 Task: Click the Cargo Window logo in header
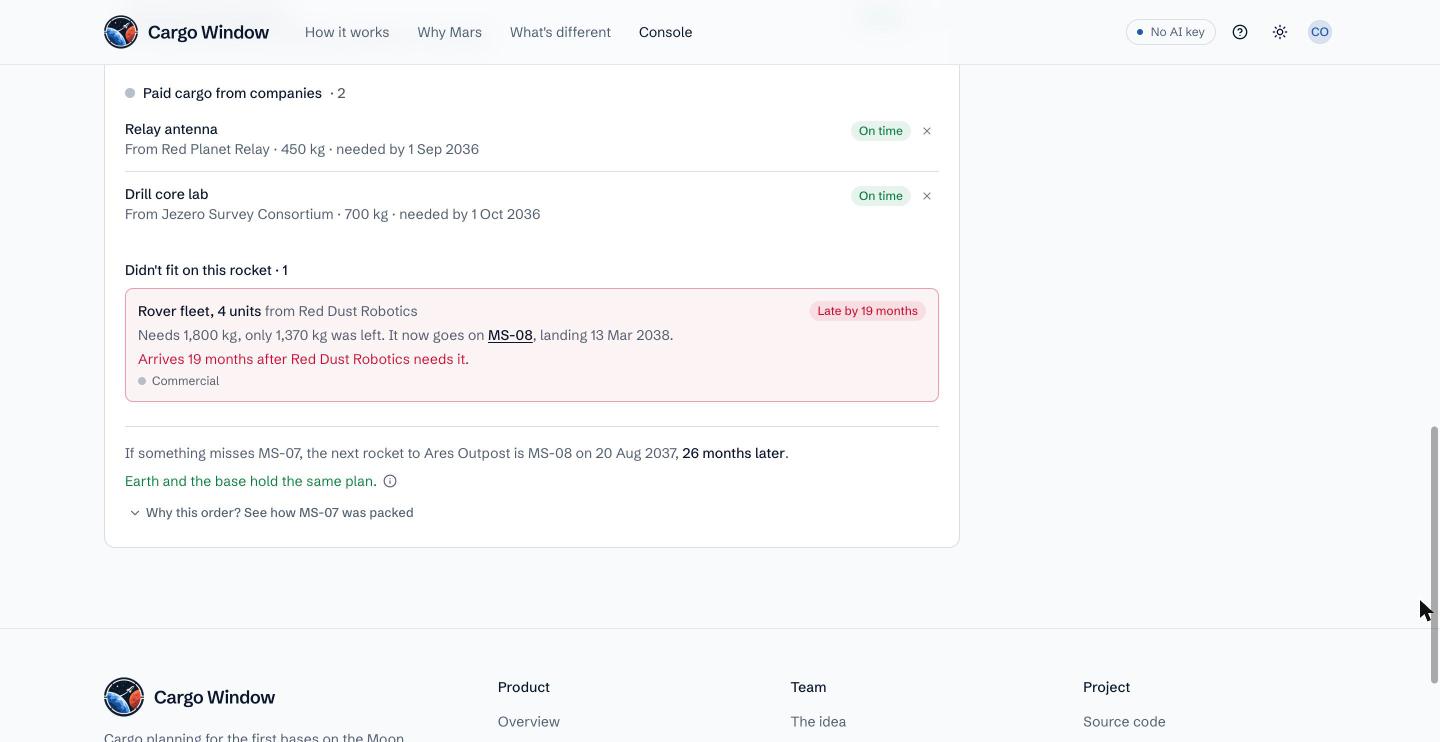pyautogui.click(x=187, y=32)
